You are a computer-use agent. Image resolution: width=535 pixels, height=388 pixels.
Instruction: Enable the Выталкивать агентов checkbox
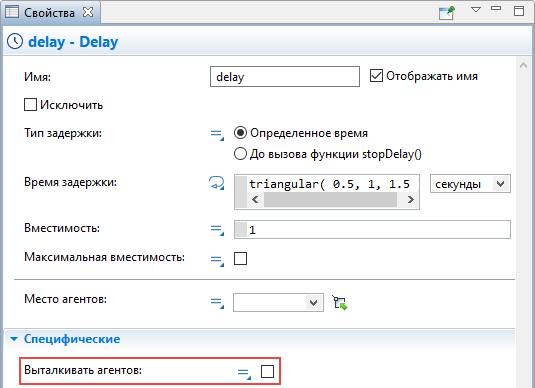pyautogui.click(x=267, y=371)
